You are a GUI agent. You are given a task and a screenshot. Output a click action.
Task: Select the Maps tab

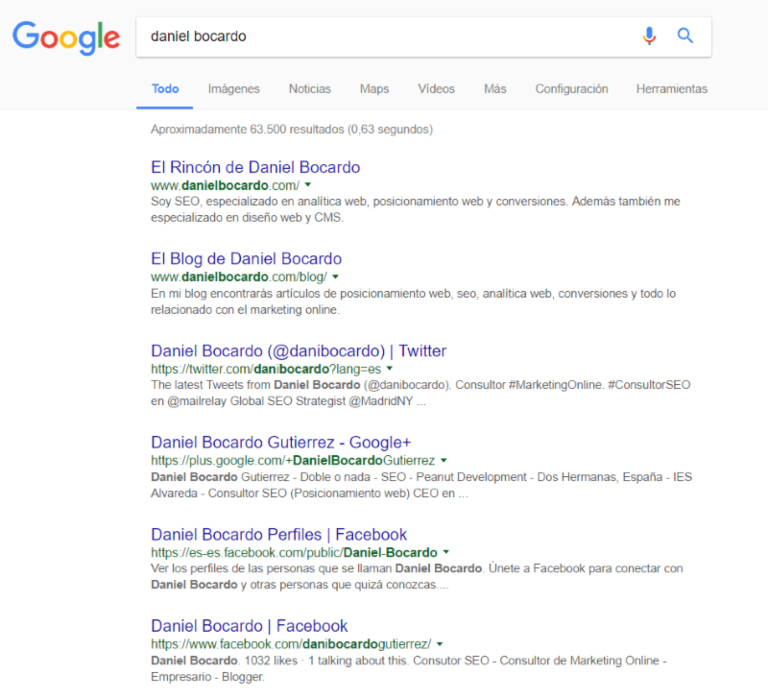374,89
